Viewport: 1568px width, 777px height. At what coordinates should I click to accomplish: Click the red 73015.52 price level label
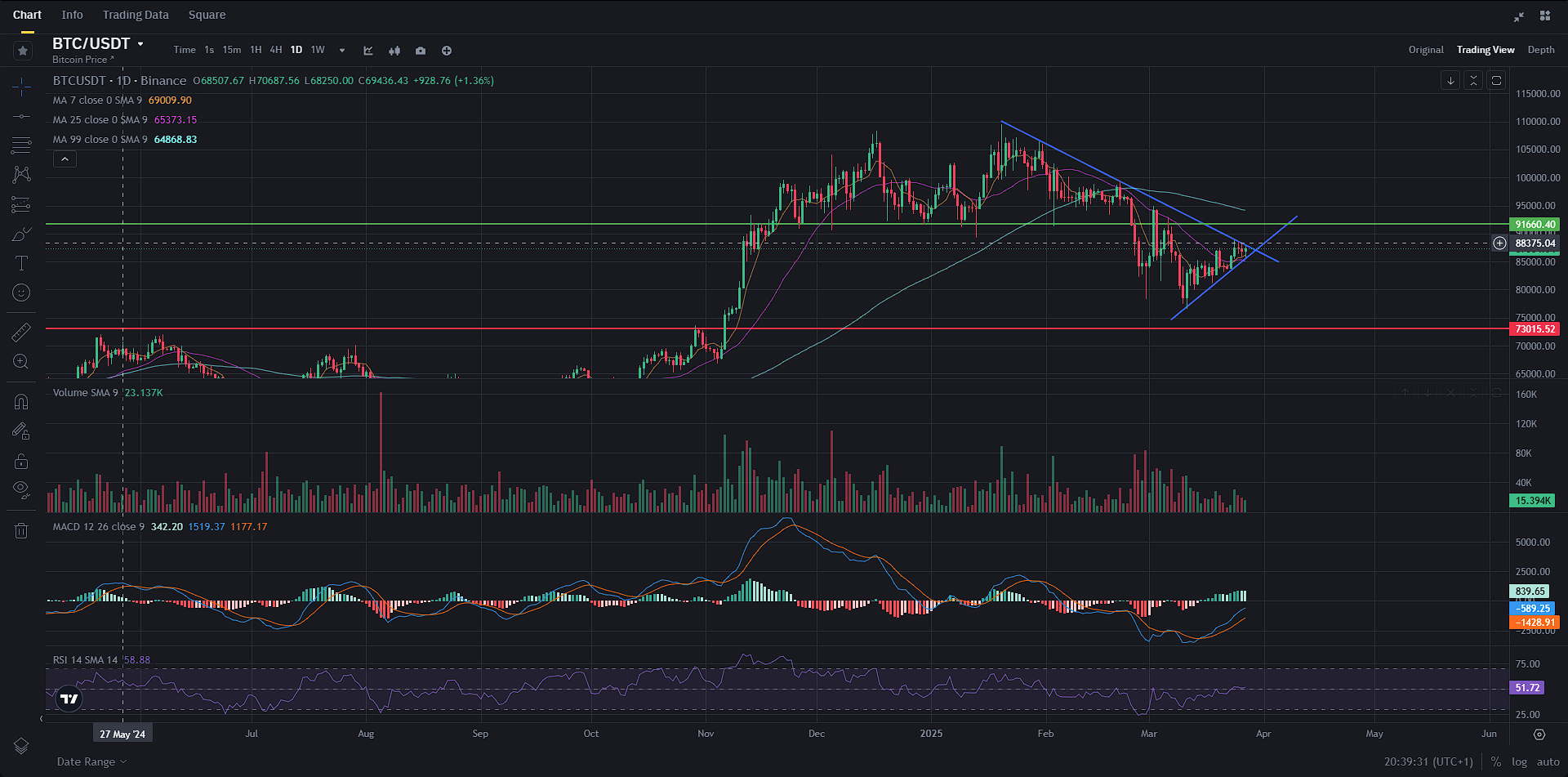(x=1535, y=329)
